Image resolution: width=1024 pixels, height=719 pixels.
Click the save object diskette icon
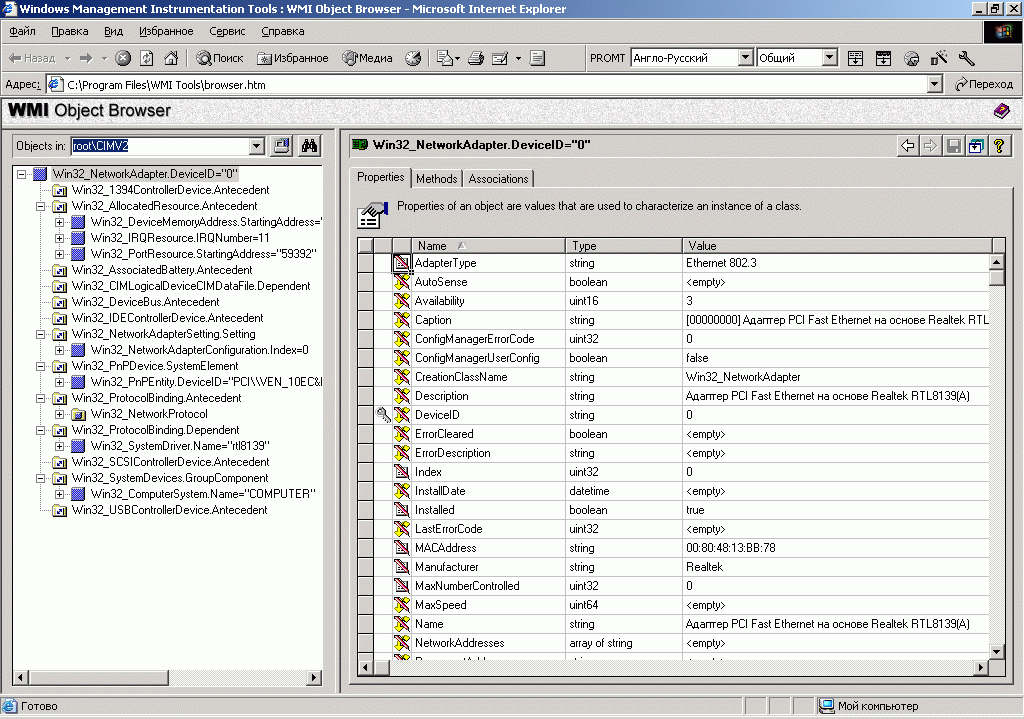954,146
